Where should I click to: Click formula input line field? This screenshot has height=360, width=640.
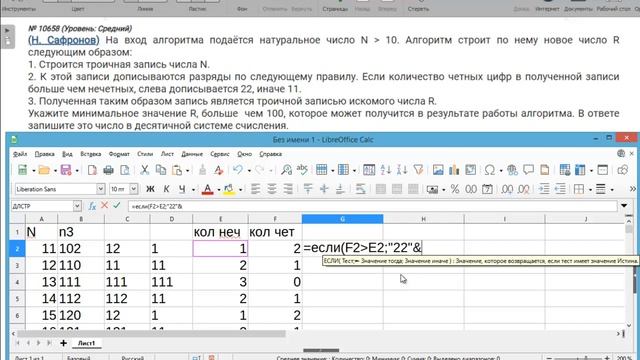pyautogui.click(x=372, y=206)
